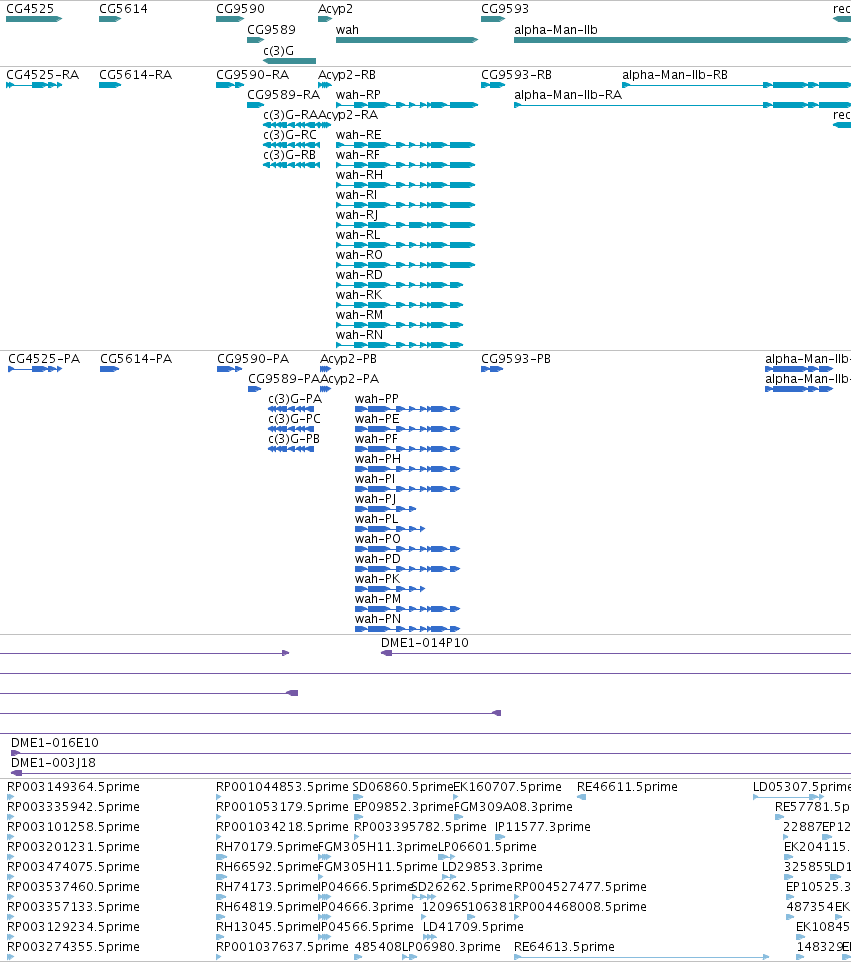Click the wah-PH protein label

[x=378, y=459]
